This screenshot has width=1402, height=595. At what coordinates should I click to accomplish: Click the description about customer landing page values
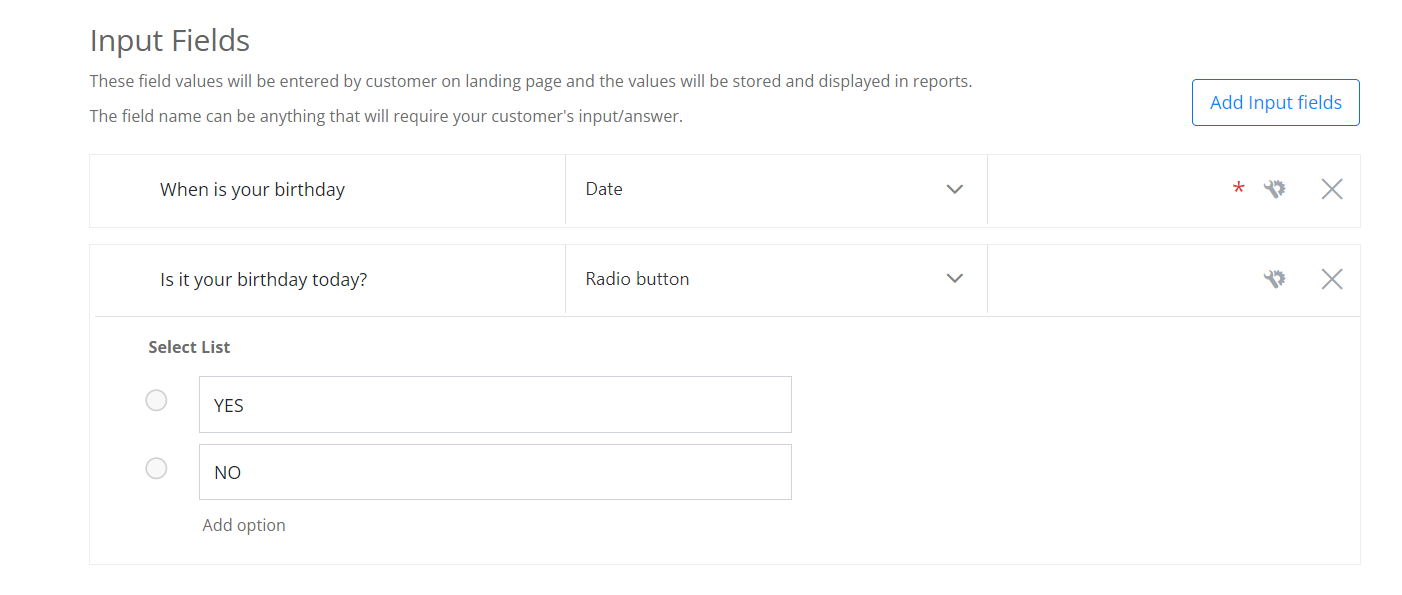point(531,81)
